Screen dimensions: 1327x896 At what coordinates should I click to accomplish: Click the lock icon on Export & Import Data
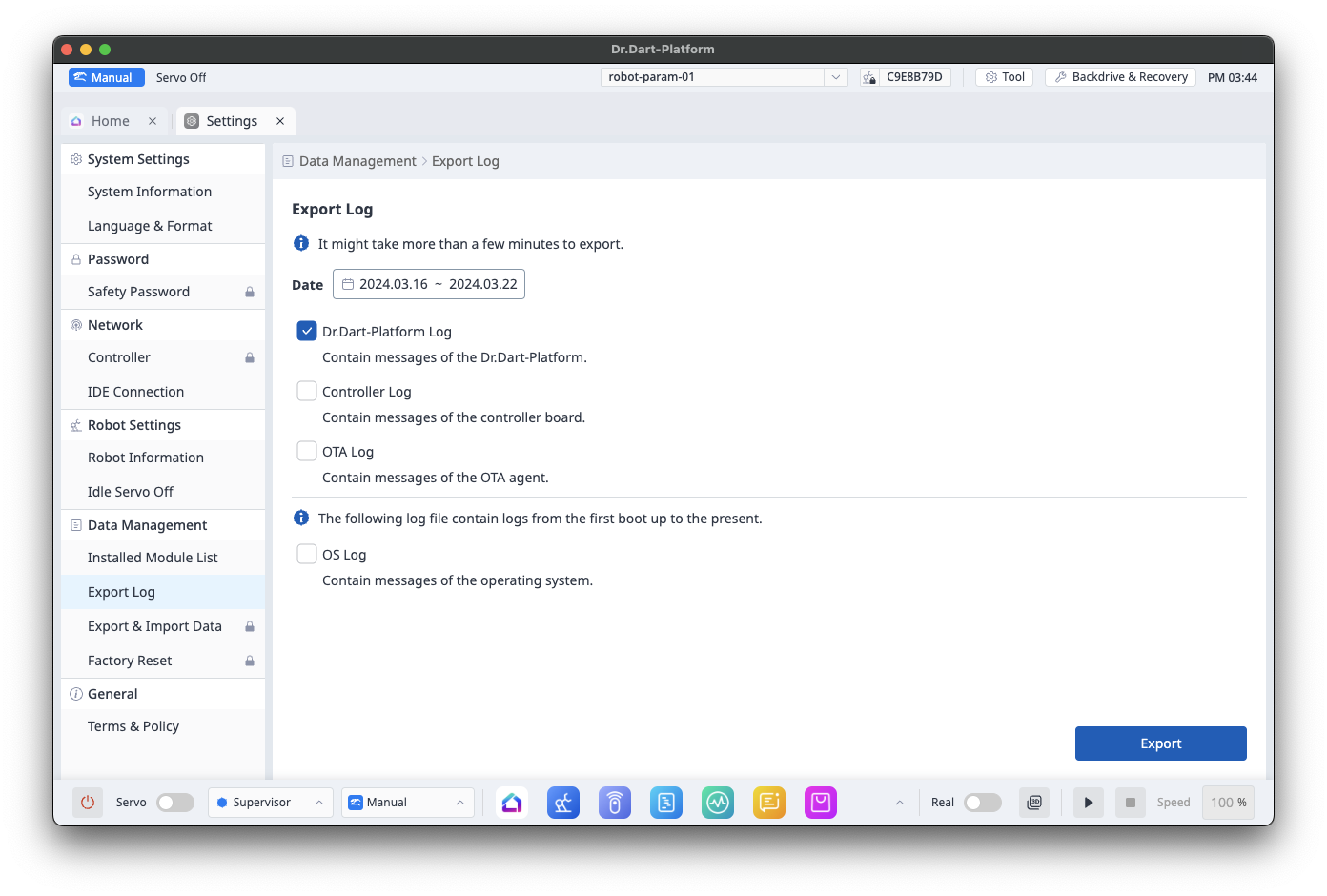pos(250,626)
